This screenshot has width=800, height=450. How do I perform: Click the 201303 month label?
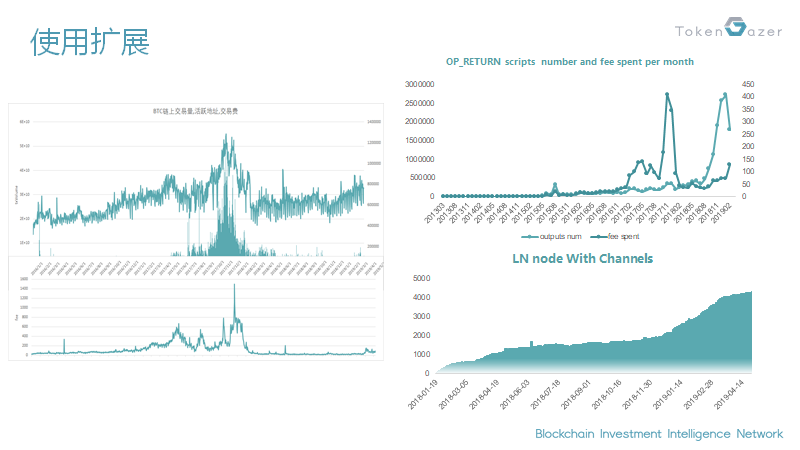(434, 213)
